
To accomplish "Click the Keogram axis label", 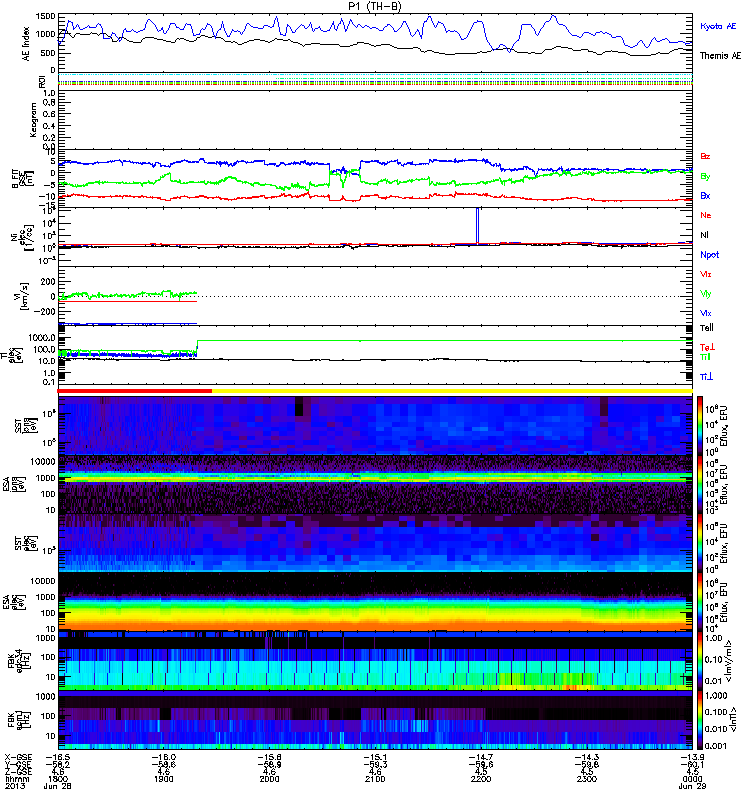I will (33, 119).
